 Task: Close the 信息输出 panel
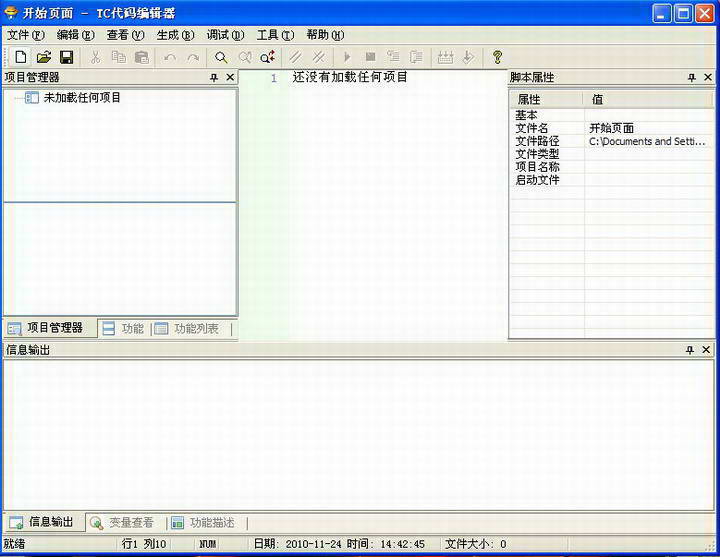tap(707, 350)
